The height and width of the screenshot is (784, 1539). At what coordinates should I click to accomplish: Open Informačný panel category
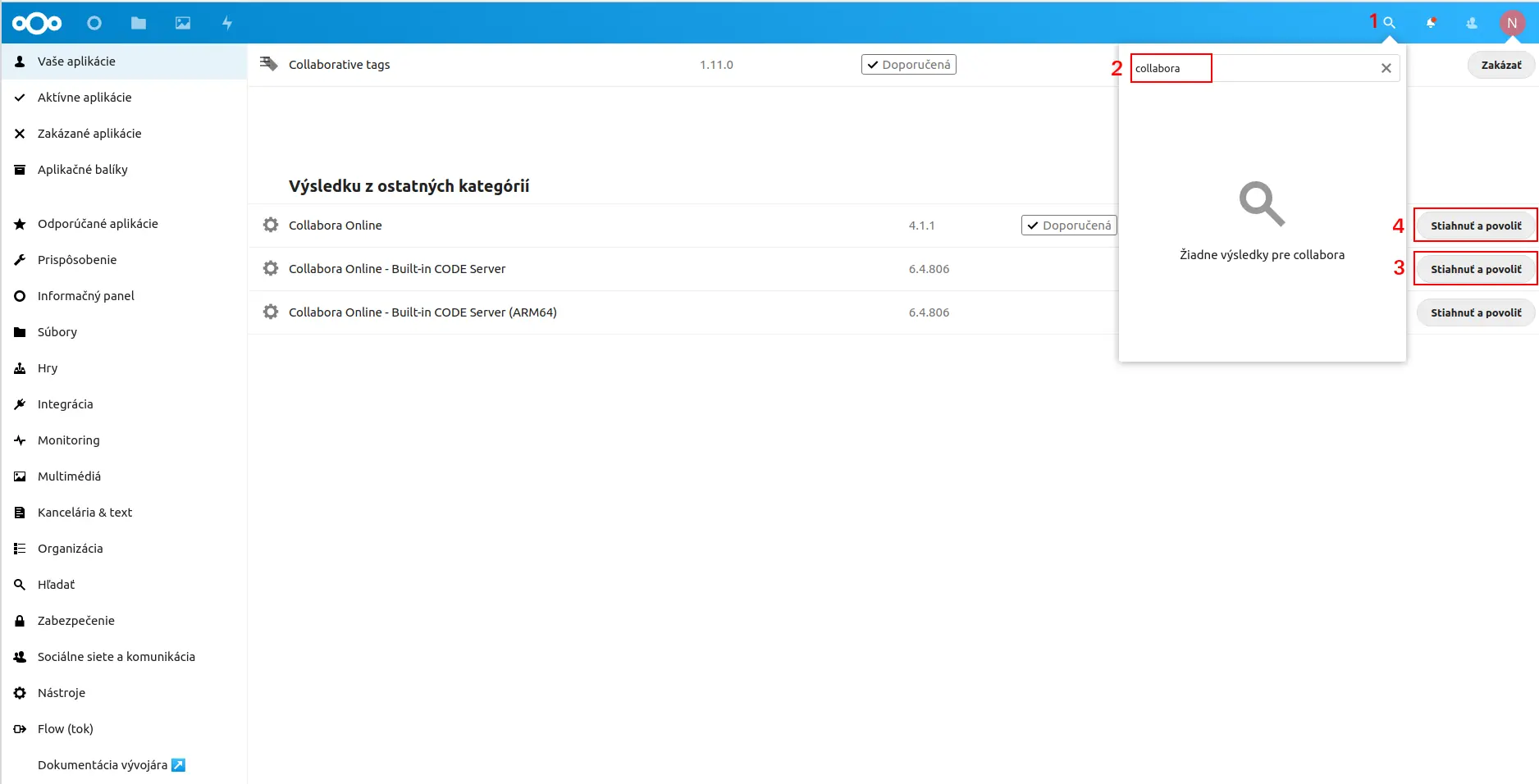124,296
